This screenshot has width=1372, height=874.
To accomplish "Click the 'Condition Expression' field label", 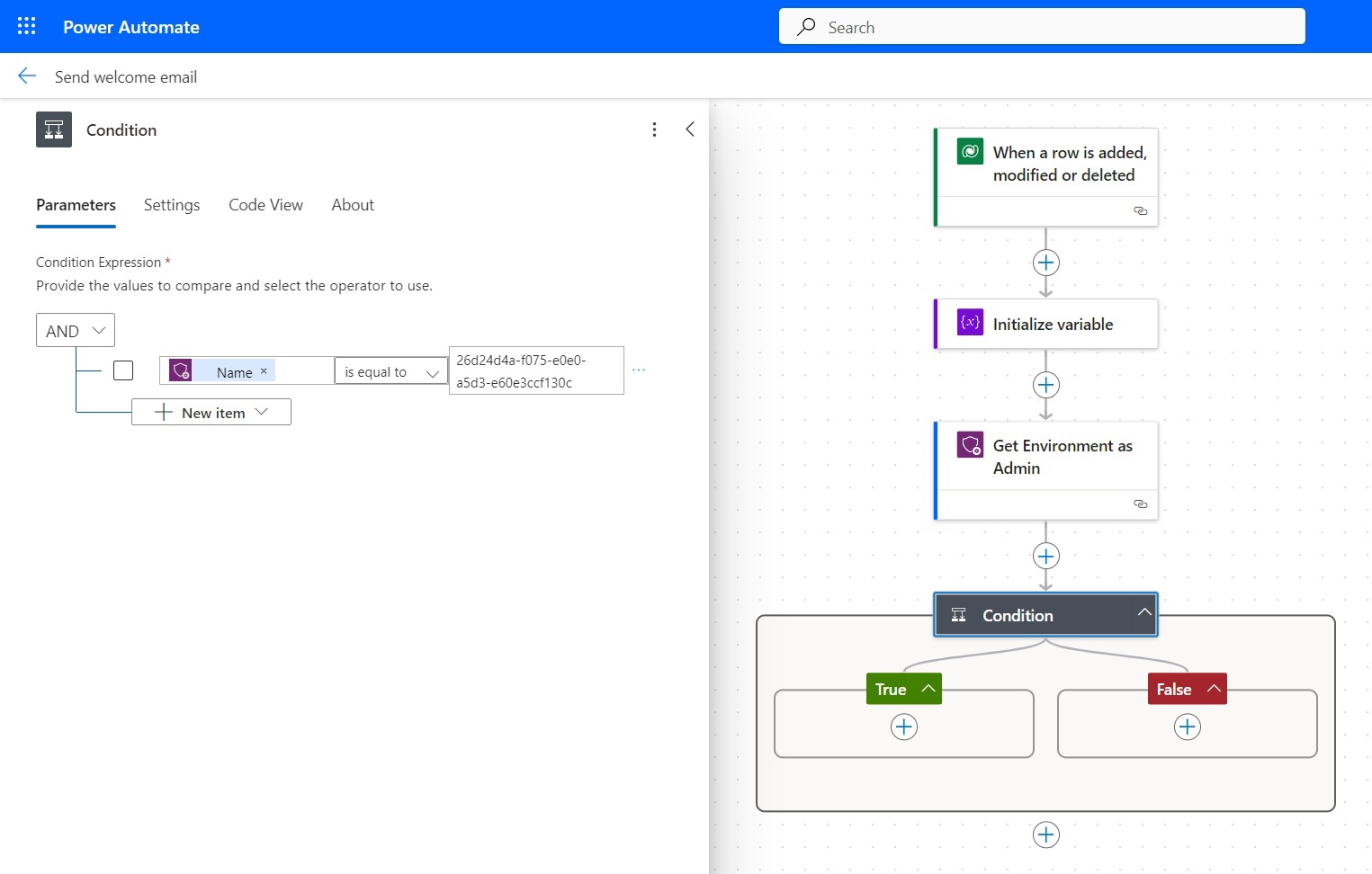I will 99,263.
